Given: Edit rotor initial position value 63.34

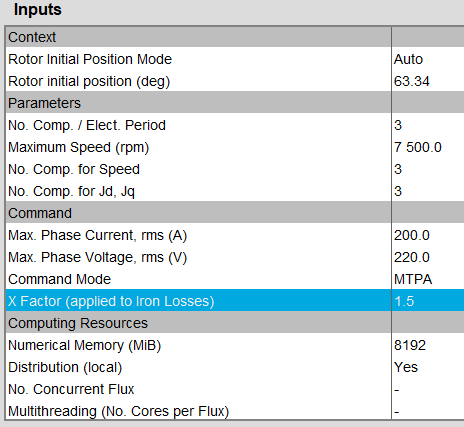Looking at the screenshot, I should (428, 81).
